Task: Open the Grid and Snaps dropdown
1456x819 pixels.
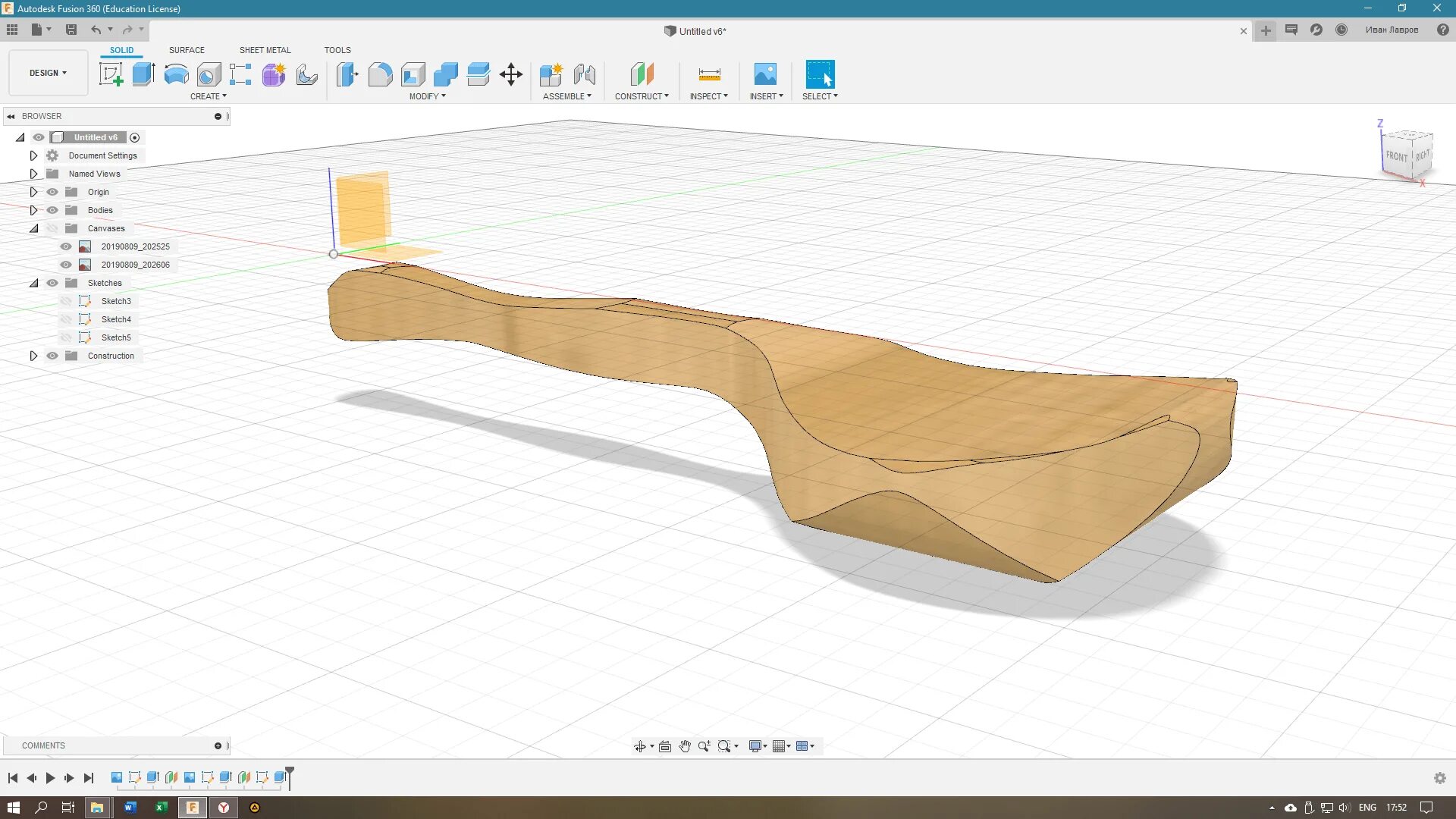Action: click(782, 746)
